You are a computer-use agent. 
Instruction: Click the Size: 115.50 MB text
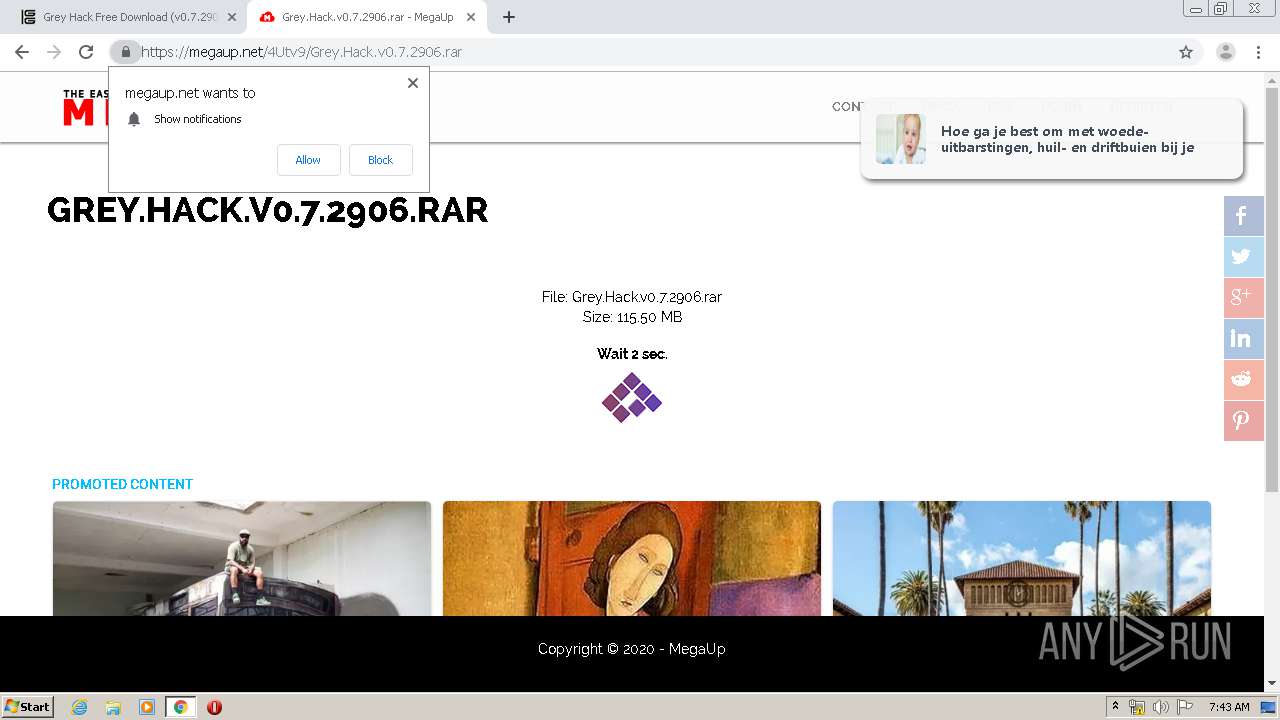(x=632, y=317)
